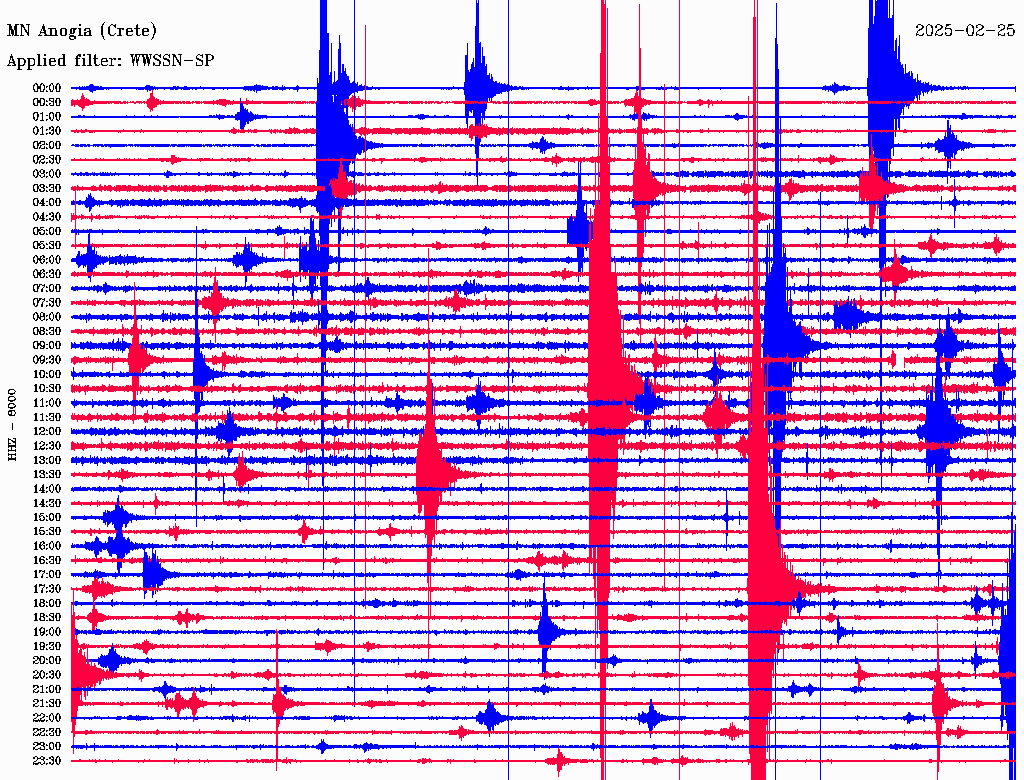This screenshot has width=1024, height=780.
Task: Select the 19:30 time label
Action: [46, 647]
